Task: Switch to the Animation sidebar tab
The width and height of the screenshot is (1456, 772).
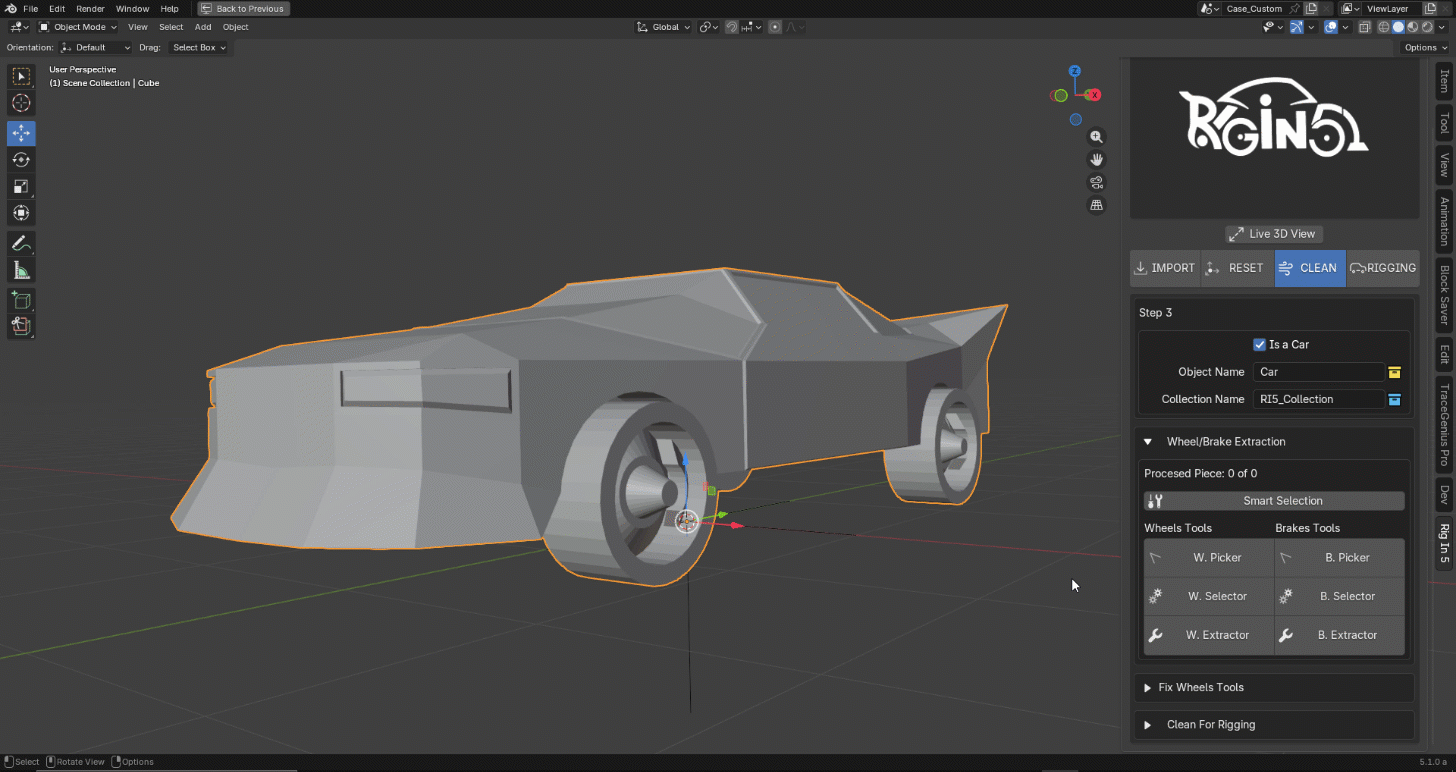Action: (x=1444, y=221)
